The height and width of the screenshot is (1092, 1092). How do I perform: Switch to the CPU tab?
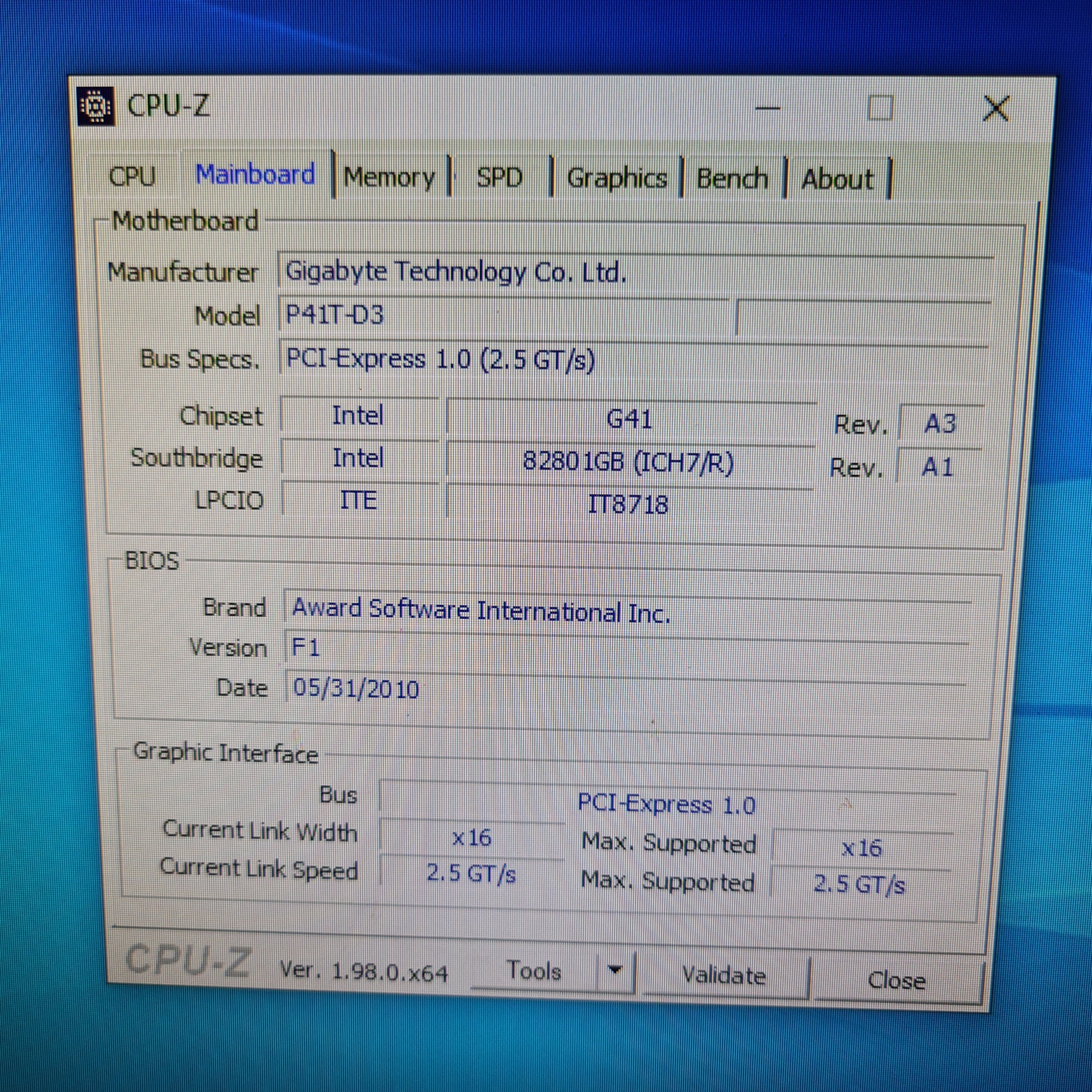pos(132,176)
